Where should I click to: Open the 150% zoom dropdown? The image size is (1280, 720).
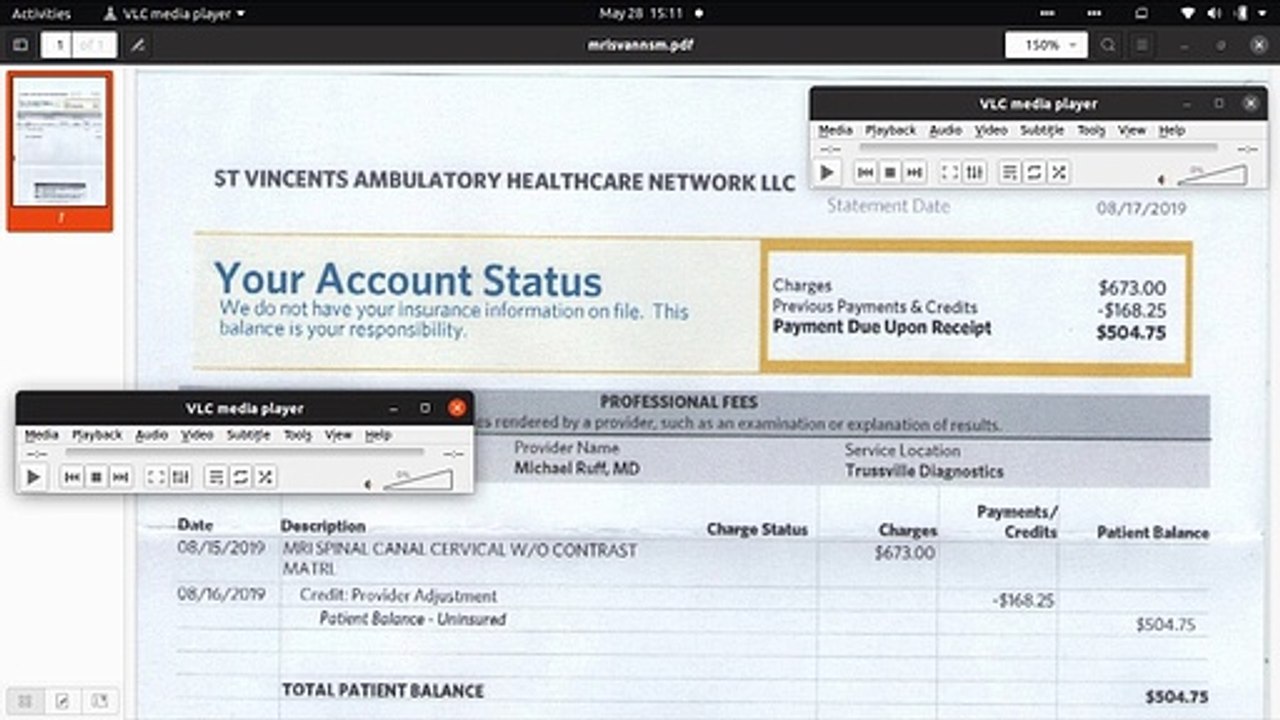[1046, 45]
